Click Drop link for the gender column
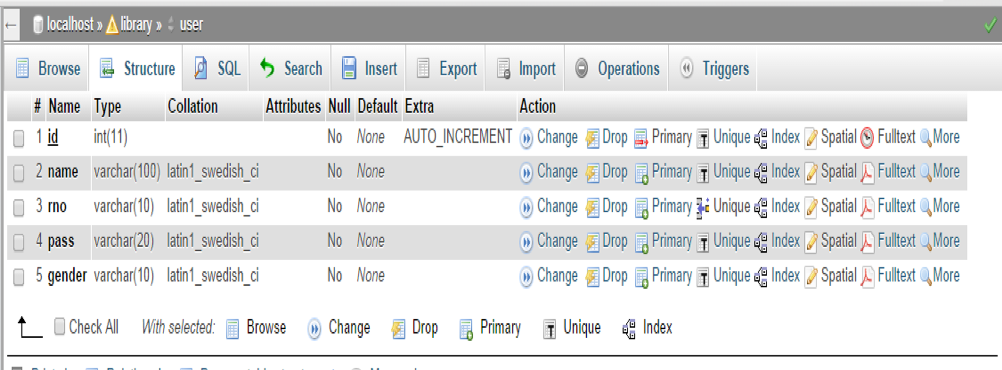Image resolution: width=1002 pixels, height=370 pixels. tap(615, 275)
